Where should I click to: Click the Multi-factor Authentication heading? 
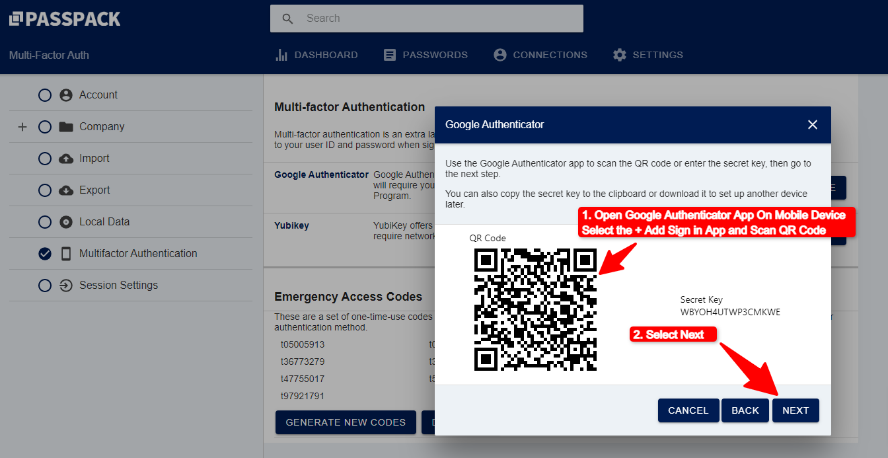349,107
